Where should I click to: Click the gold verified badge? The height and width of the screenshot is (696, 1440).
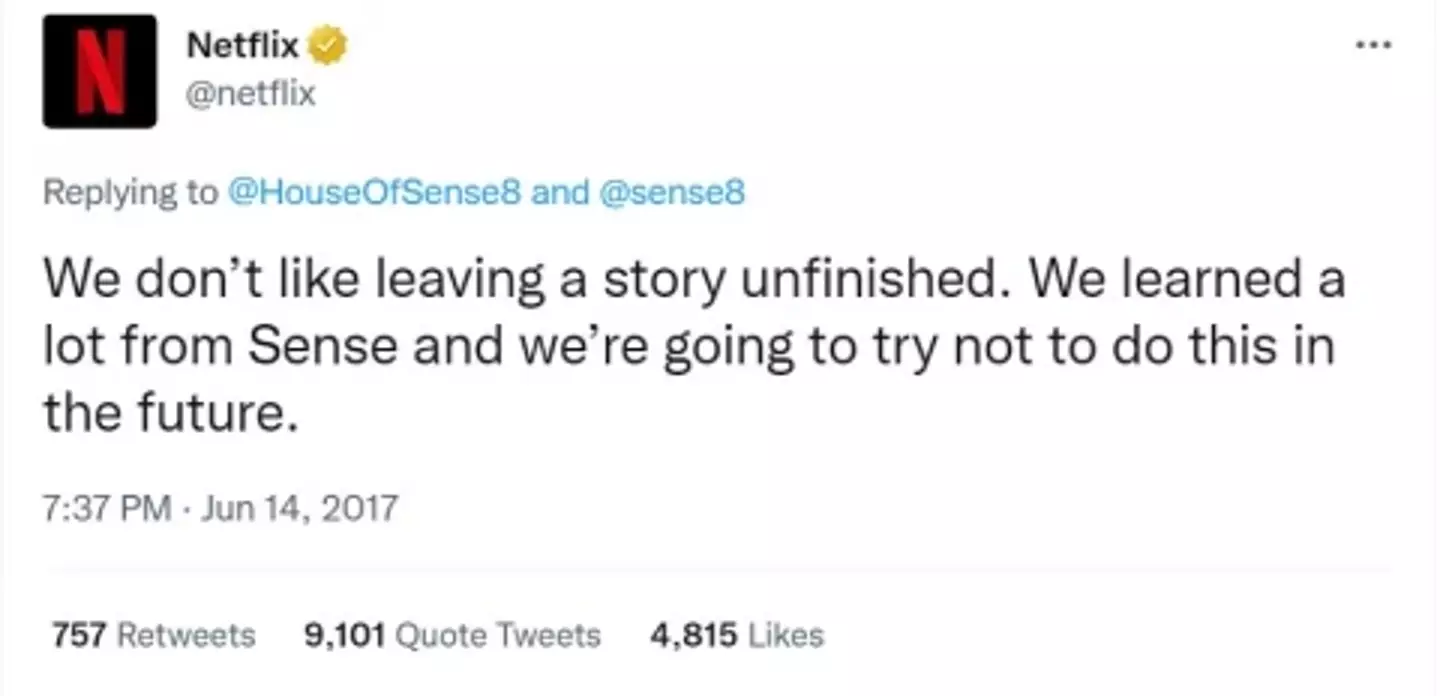coord(327,47)
